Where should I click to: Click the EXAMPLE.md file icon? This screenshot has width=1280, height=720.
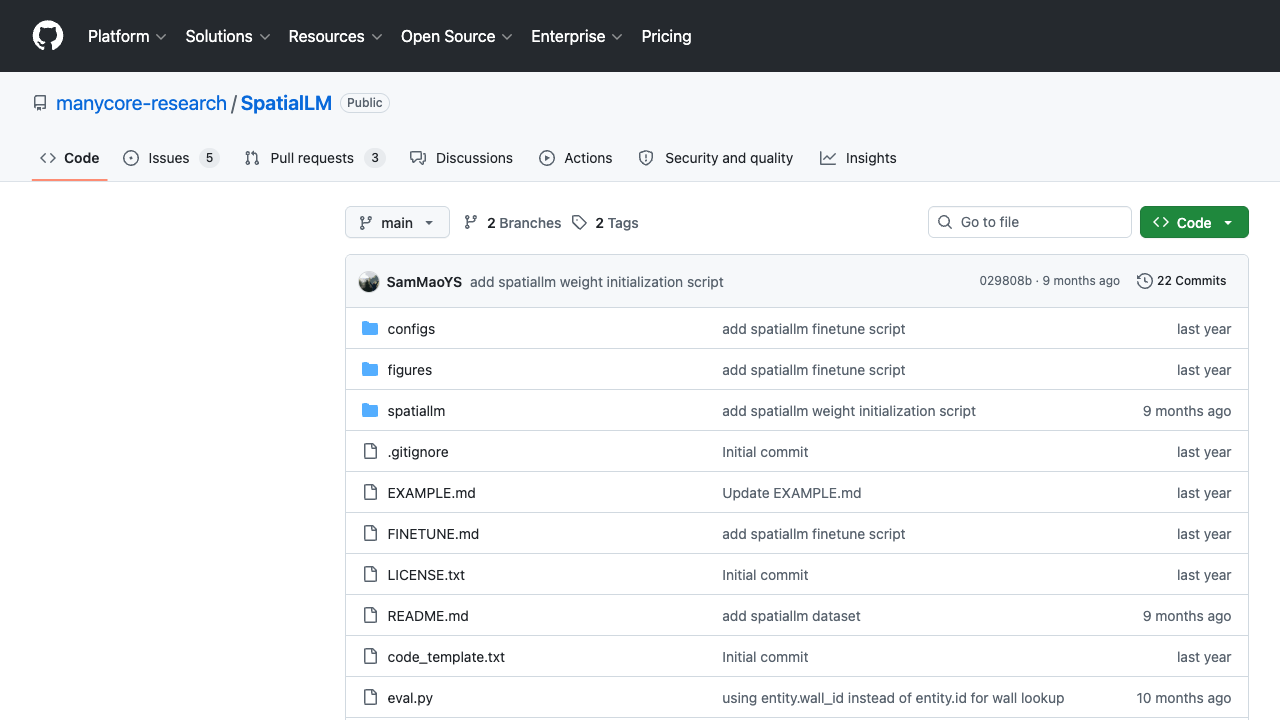pos(370,493)
